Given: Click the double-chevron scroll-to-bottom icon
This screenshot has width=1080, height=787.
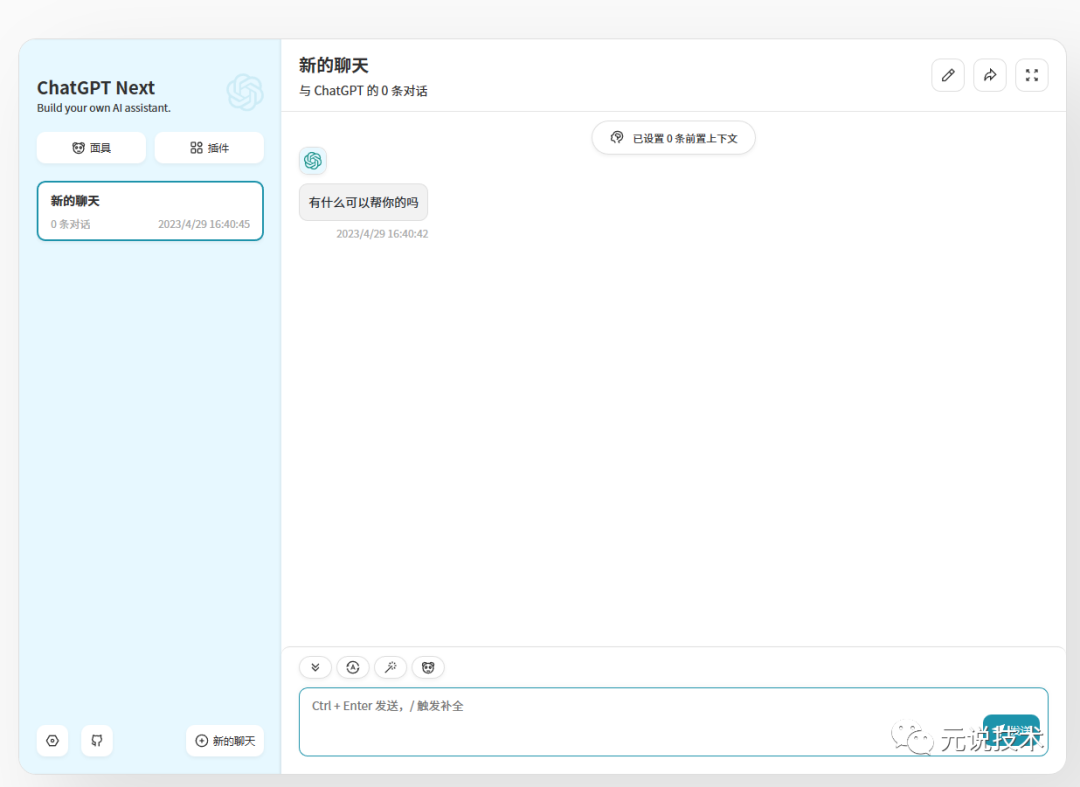Looking at the screenshot, I should [x=315, y=667].
